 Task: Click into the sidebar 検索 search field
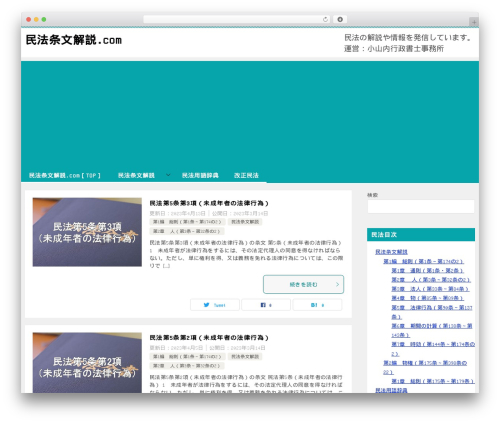(x=421, y=206)
